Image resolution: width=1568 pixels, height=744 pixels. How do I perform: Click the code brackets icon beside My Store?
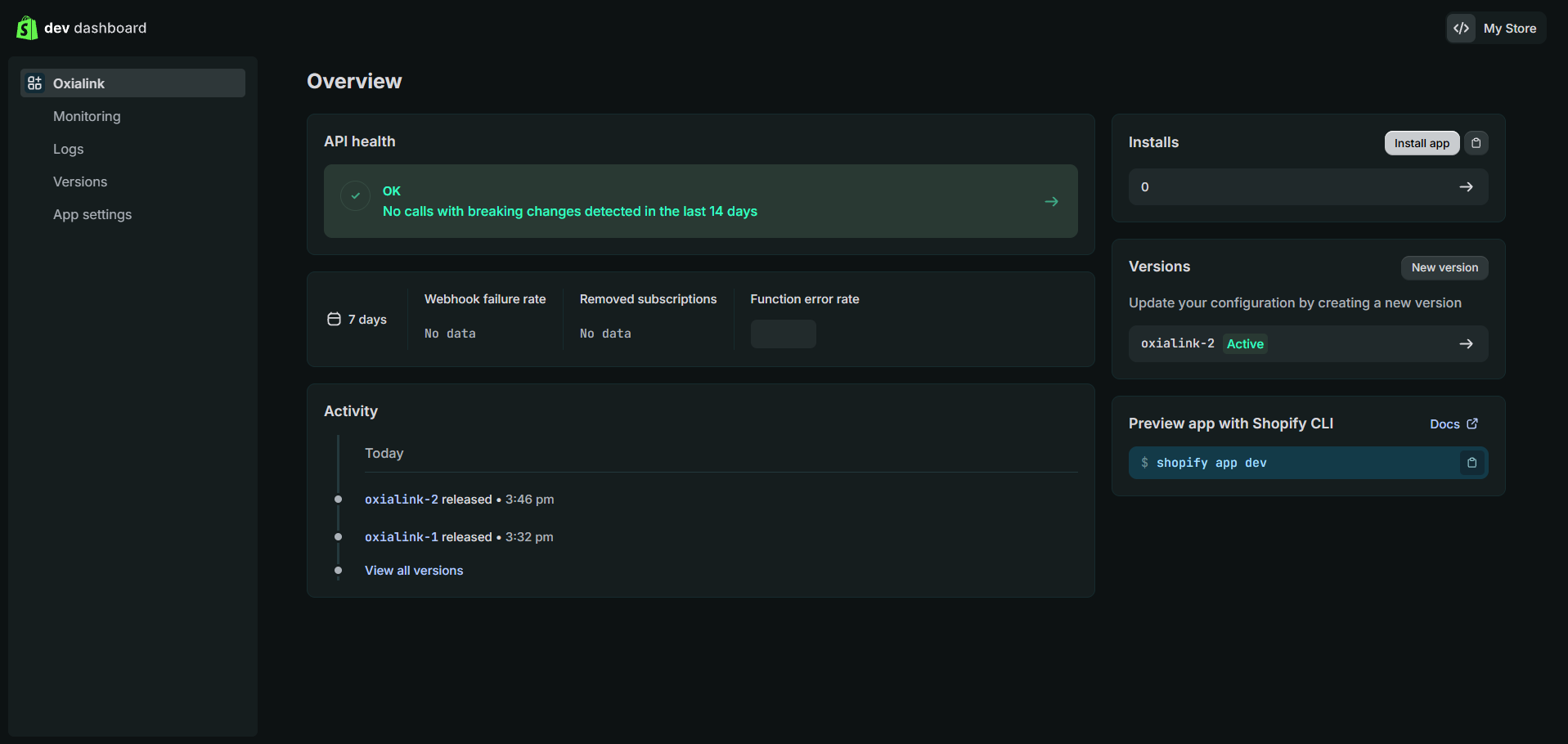point(1461,28)
